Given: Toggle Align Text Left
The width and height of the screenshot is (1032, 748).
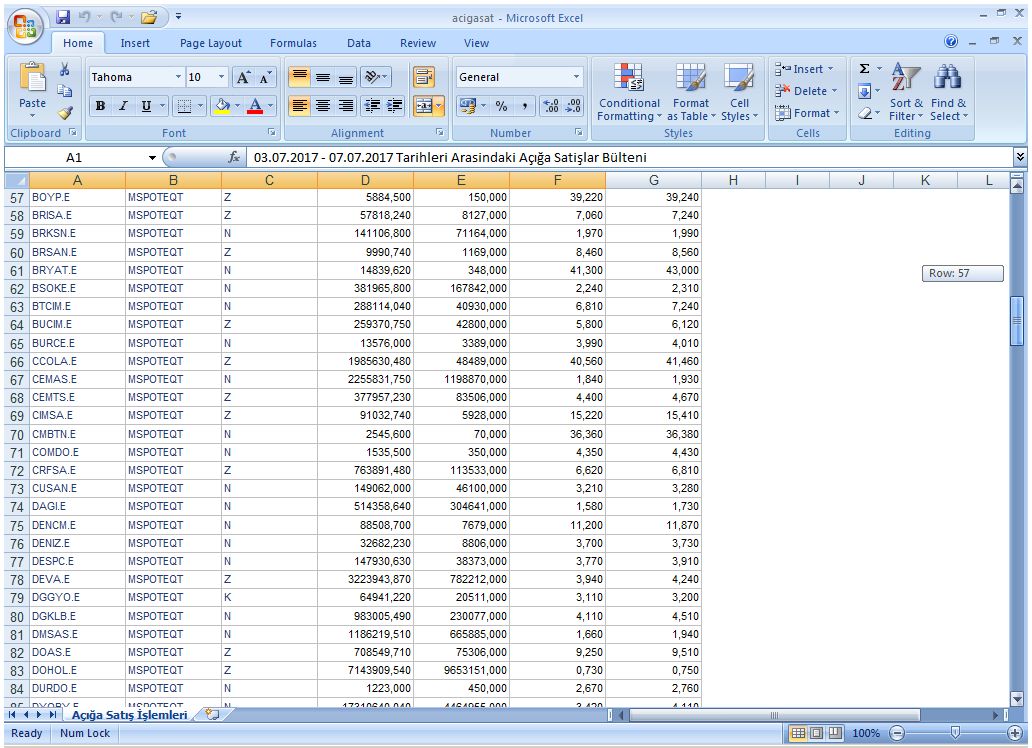Looking at the screenshot, I should 299,105.
